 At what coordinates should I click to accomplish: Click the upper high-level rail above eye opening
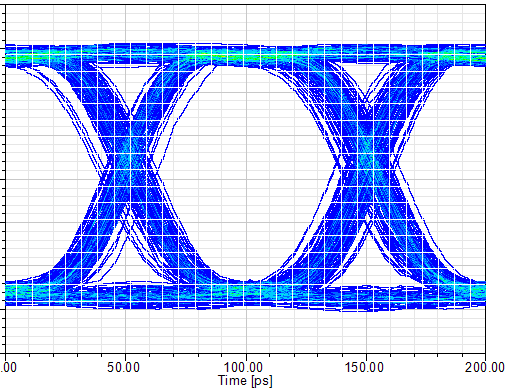pyautogui.click(x=247, y=55)
